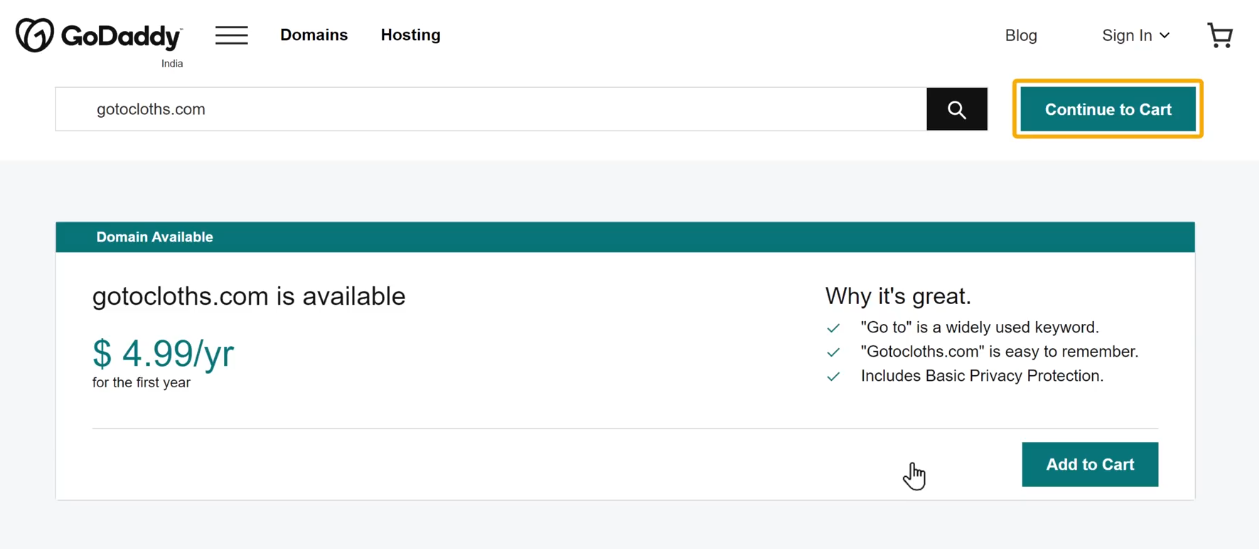Image resolution: width=1259 pixels, height=549 pixels.
Task: Click the magnifier search button
Action: pos(957,109)
